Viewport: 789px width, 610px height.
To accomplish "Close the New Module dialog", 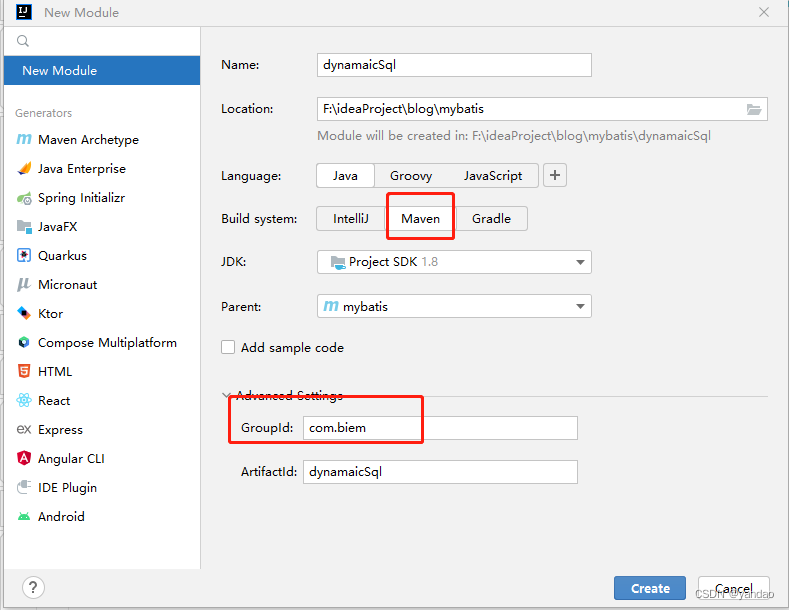I will pyautogui.click(x=764, y=12).
